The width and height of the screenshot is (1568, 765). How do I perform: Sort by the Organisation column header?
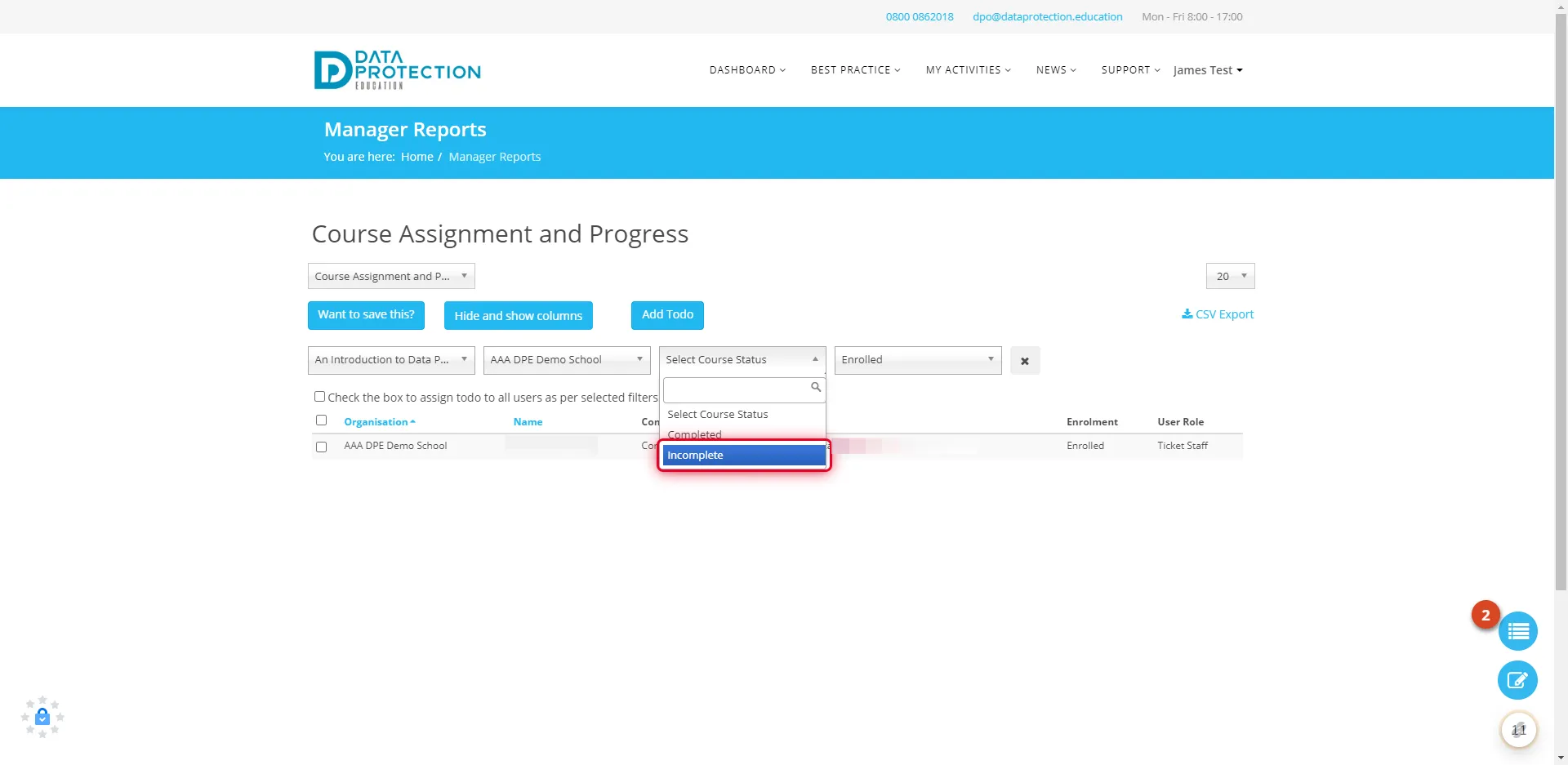pos(380,422)
